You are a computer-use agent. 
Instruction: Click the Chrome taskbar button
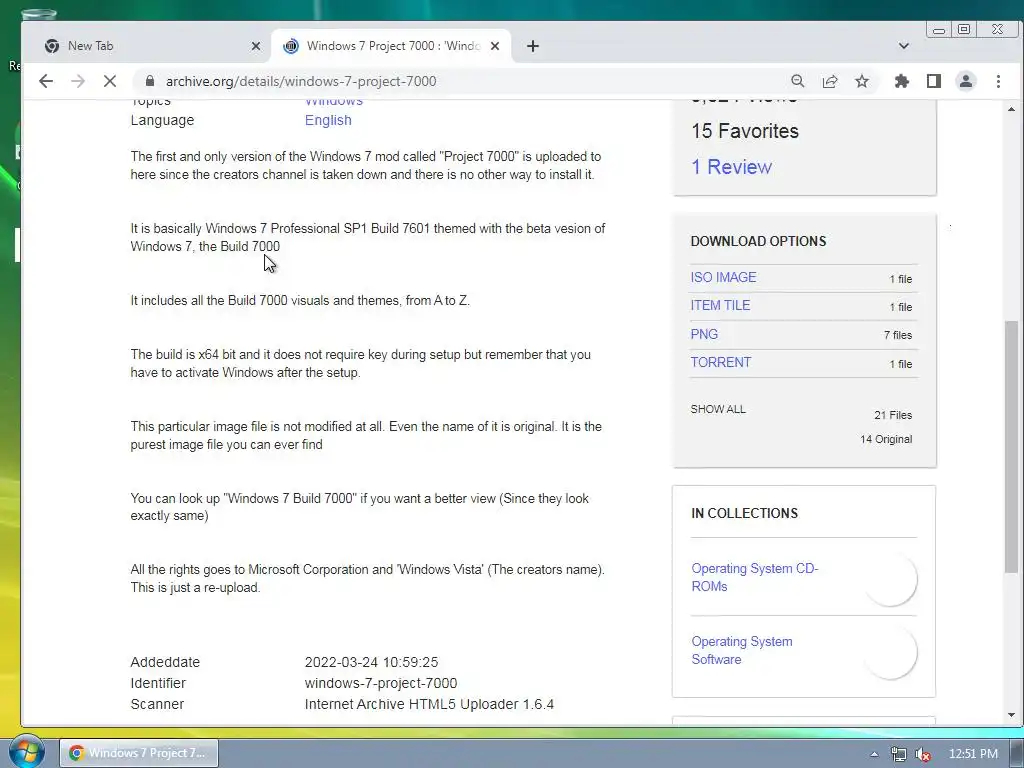tap(139, 753)
